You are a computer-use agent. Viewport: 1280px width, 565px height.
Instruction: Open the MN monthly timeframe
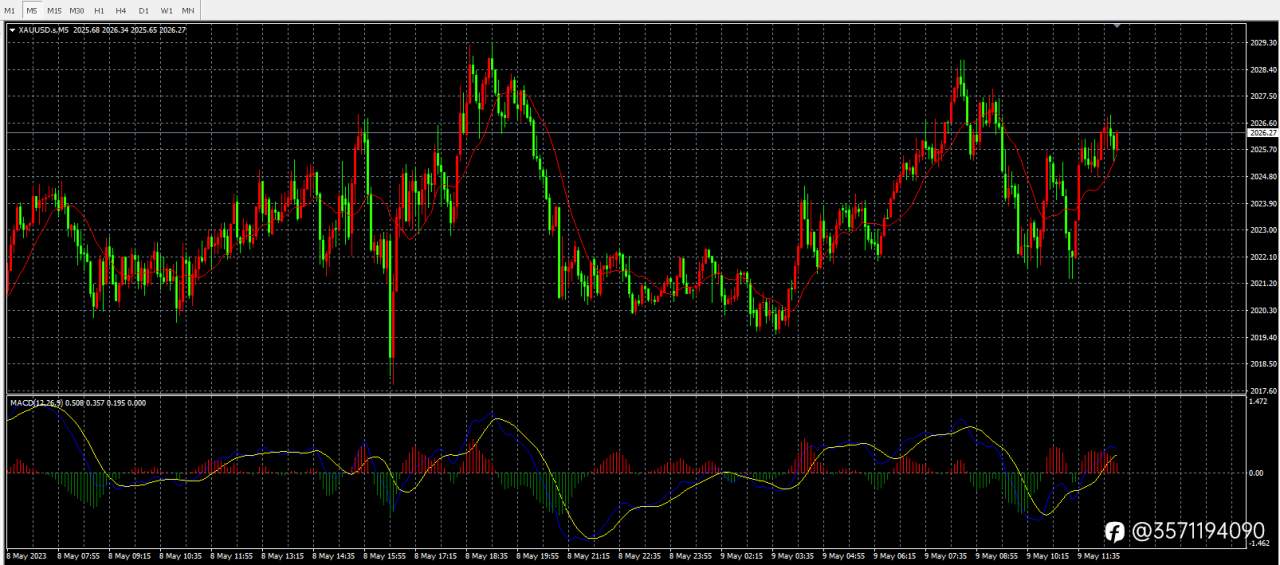point(188,10)
